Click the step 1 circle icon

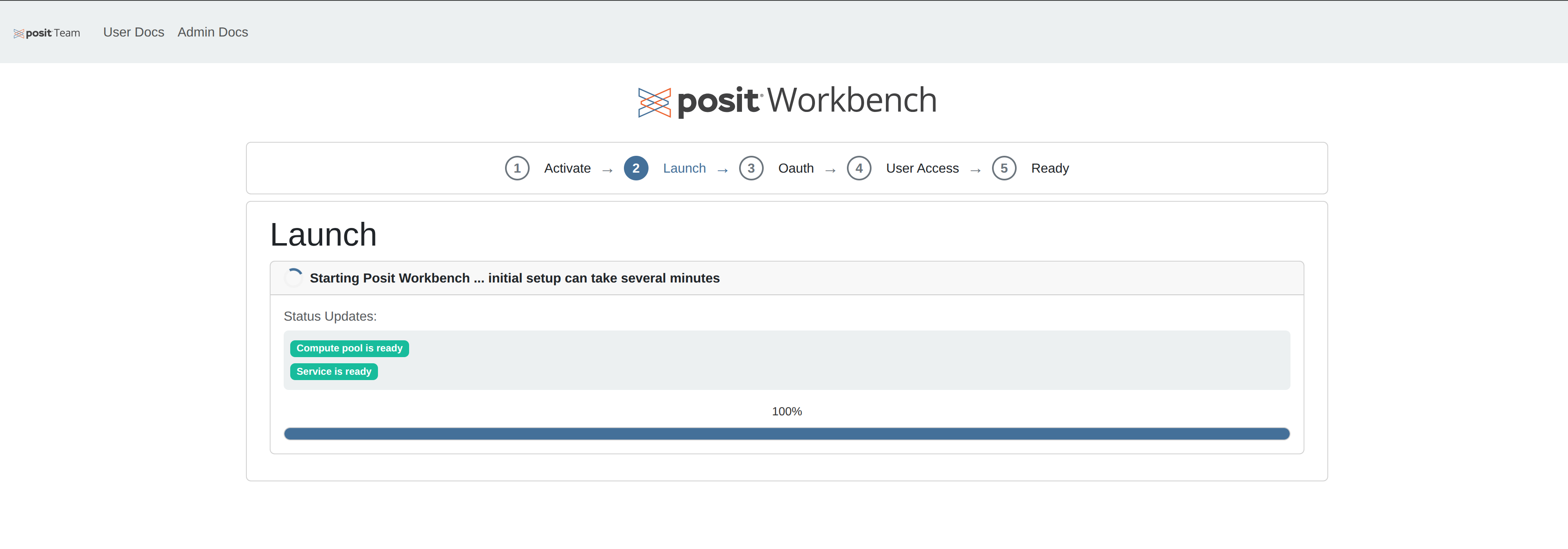click(x=517, y=168)
